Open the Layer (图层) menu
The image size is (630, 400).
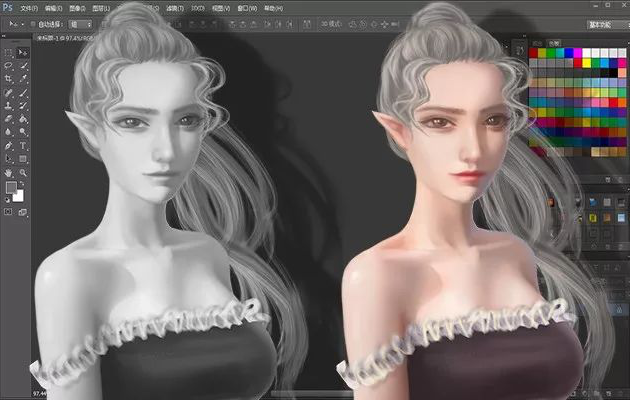[101, 8]
